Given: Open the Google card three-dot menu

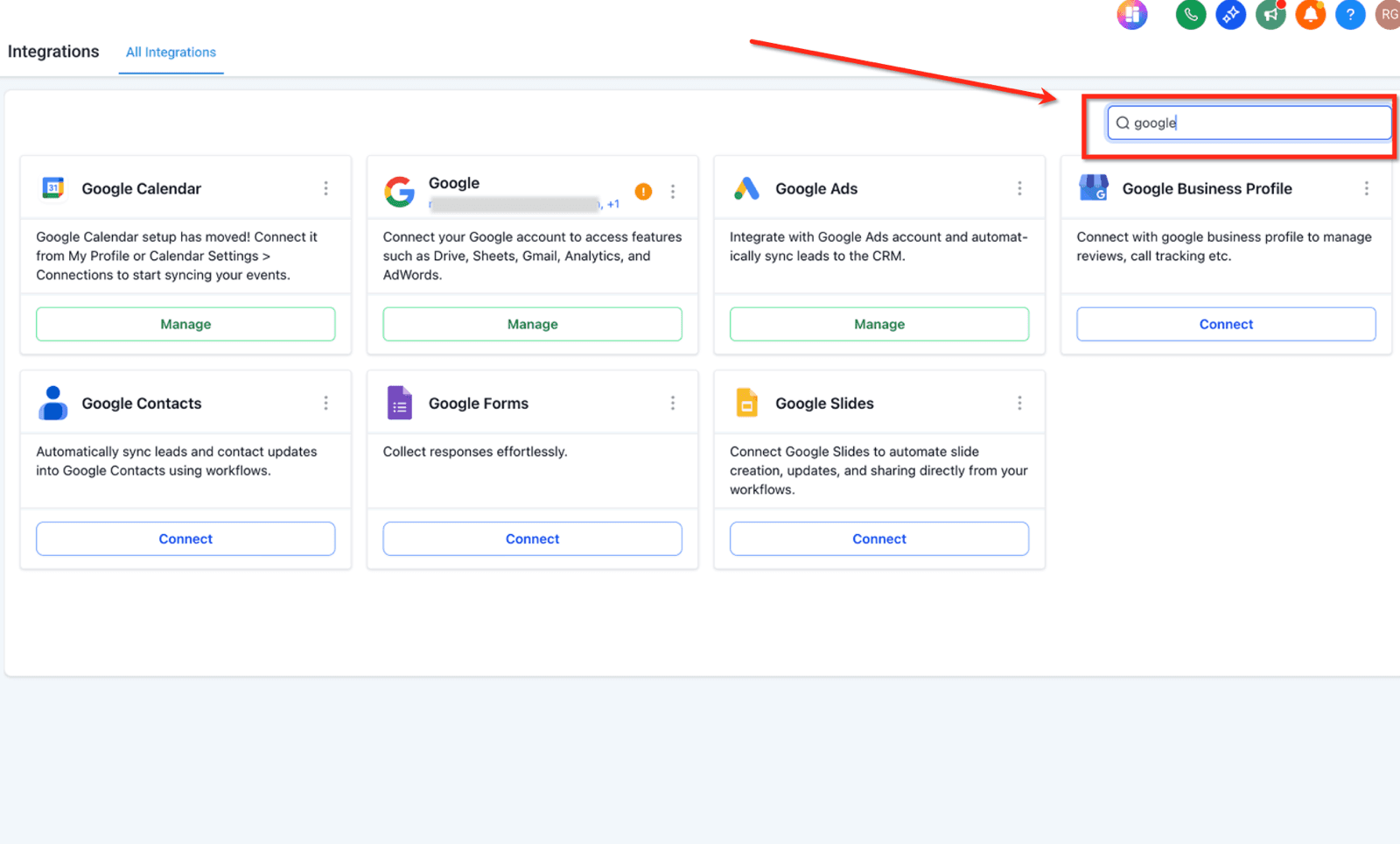Looking at the screenshot, I should pos(673,191).
